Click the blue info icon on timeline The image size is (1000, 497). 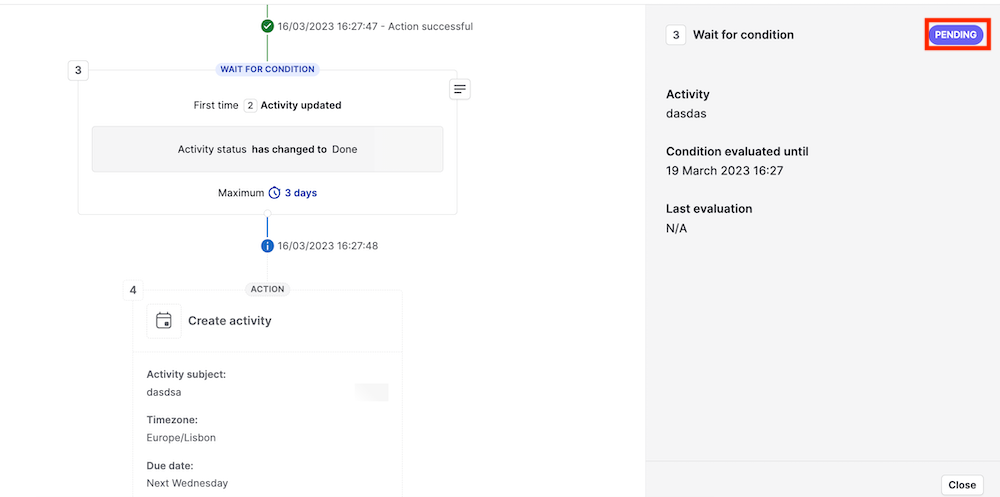point(267,246)
